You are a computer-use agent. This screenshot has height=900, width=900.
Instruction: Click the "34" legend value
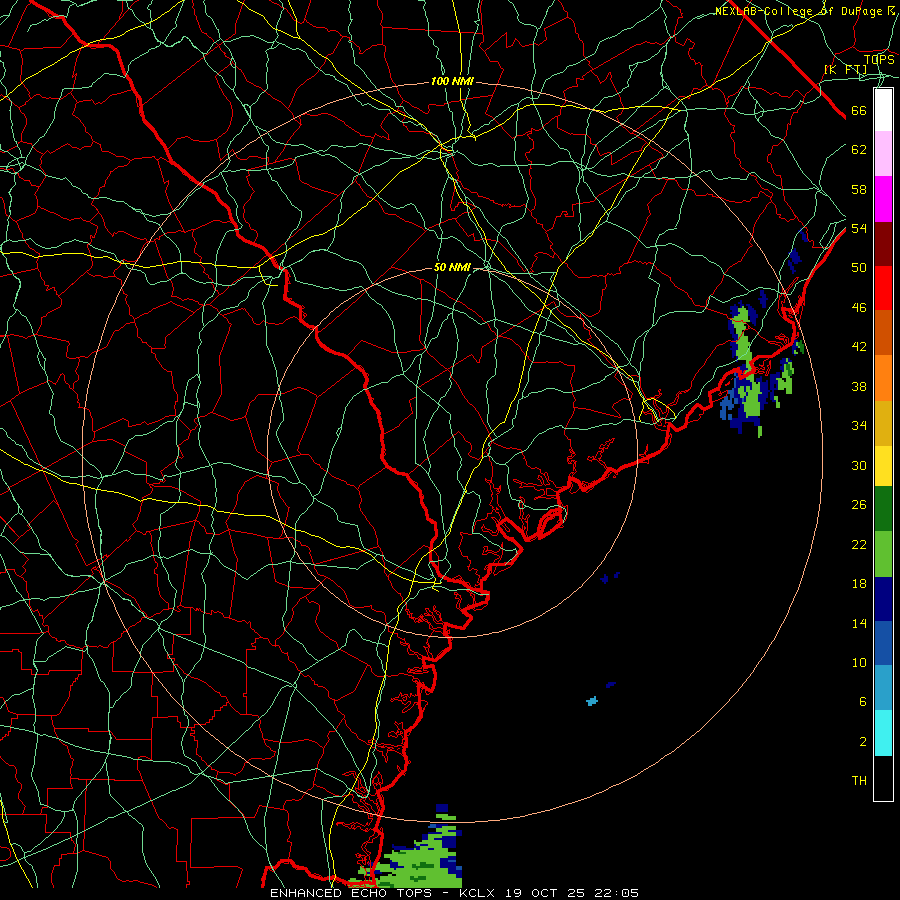pos(859,426)
